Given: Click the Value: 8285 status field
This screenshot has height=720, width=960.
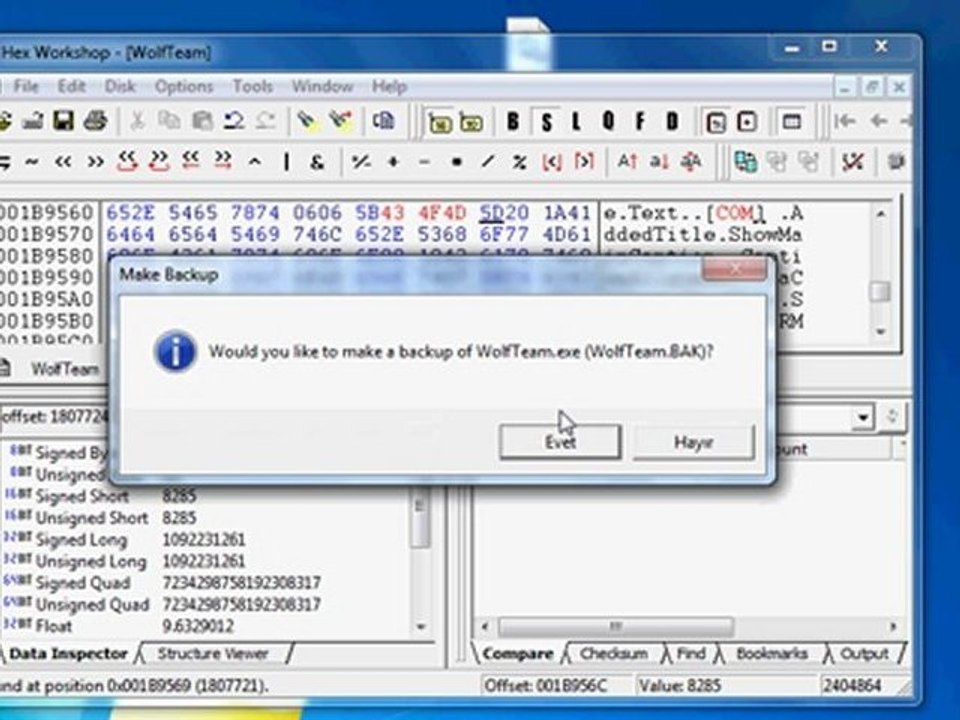Looking at the screenshot, I should coord(725,685).
